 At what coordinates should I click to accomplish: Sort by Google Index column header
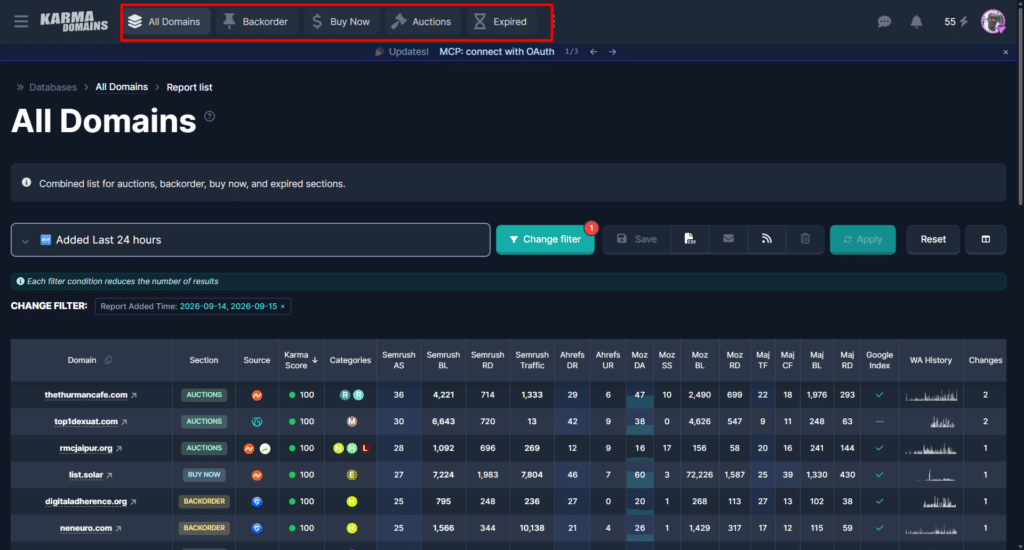[879, 360]
